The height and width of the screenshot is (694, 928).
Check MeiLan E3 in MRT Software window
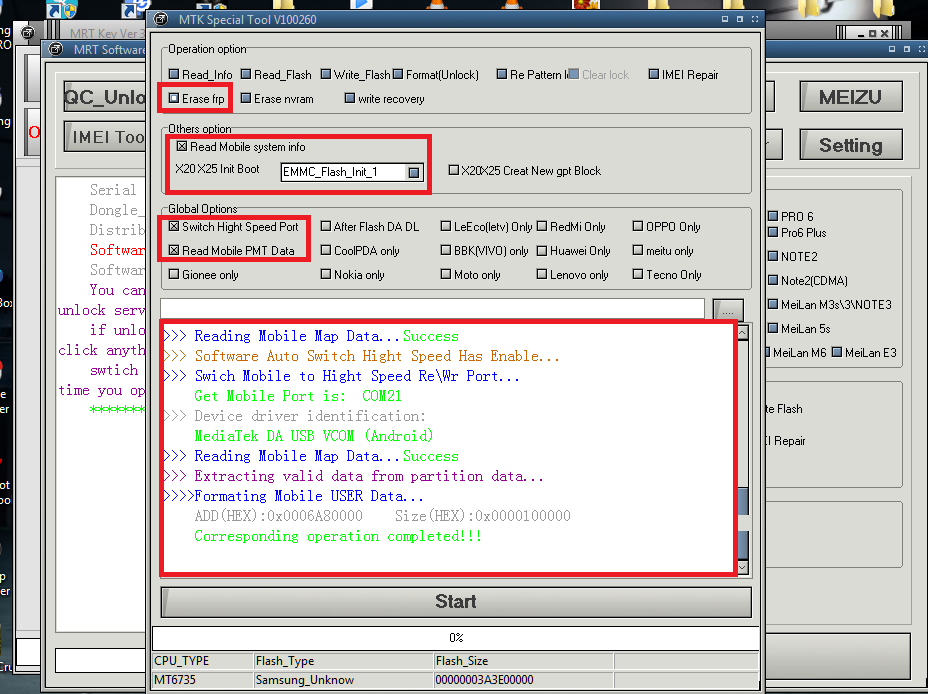click(837, 352)
